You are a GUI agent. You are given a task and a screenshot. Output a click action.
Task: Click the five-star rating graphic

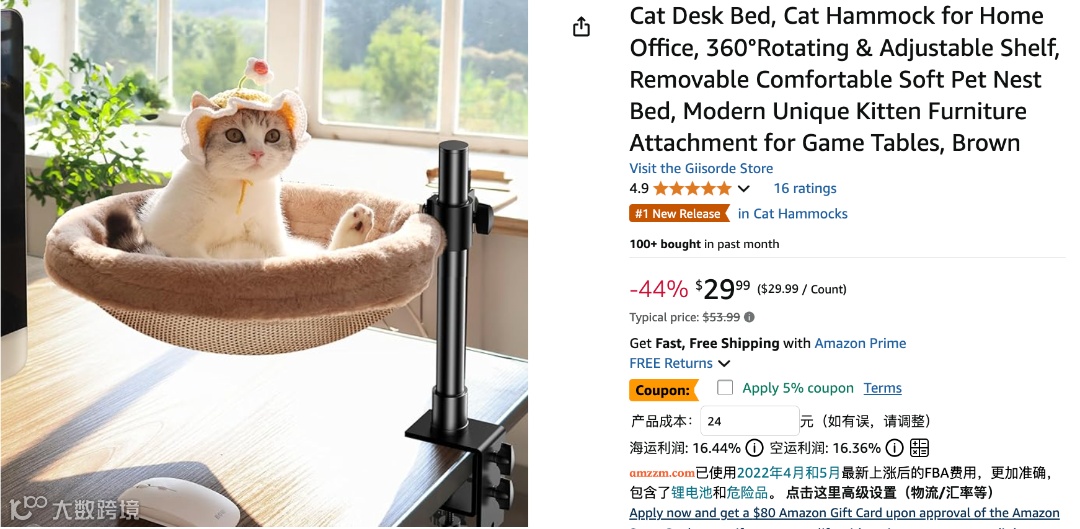click(692, 188)
